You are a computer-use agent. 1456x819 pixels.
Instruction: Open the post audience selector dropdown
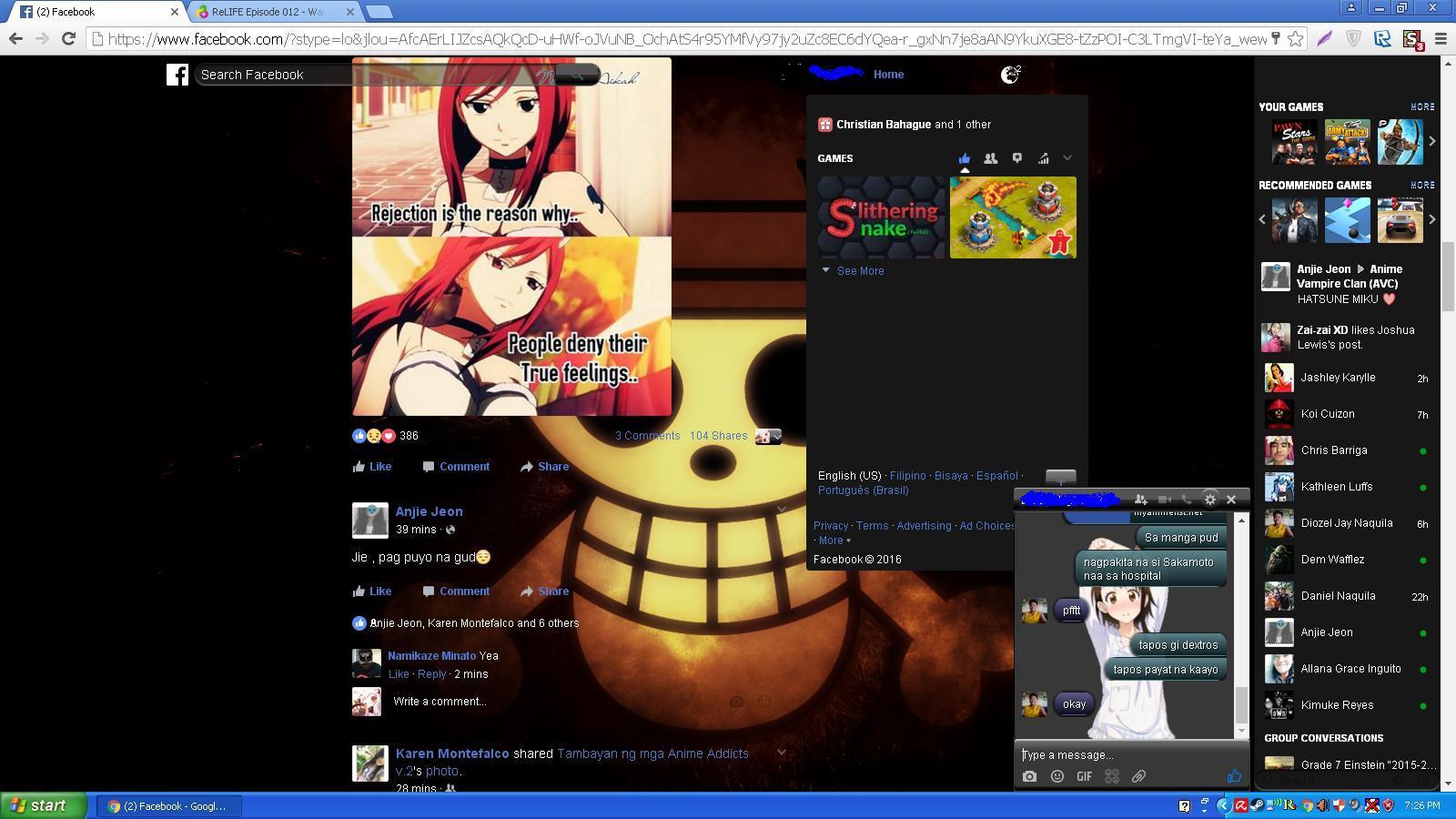click(768, 437)
